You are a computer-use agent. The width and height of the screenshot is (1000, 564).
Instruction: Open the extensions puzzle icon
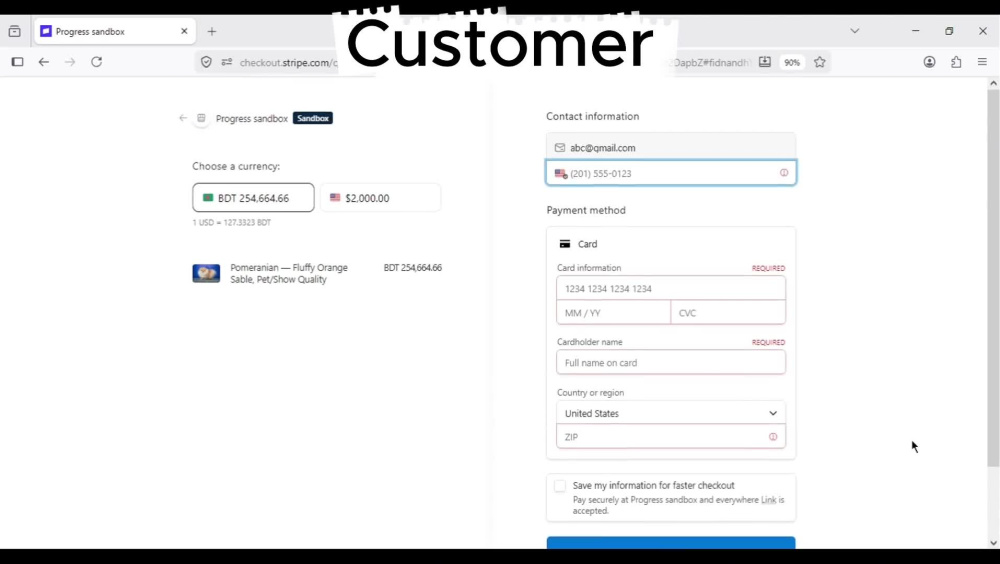[x=956, y=62]
